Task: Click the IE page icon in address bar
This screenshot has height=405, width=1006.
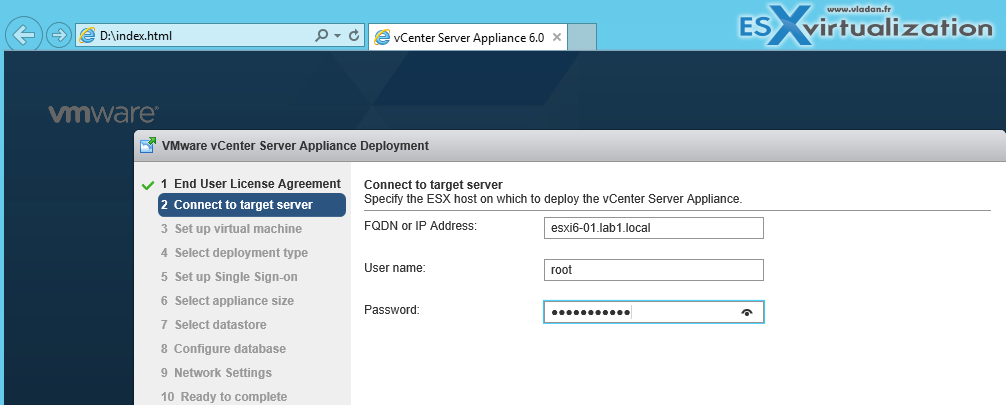Action: pyautogui.click(x=87, y=36)
